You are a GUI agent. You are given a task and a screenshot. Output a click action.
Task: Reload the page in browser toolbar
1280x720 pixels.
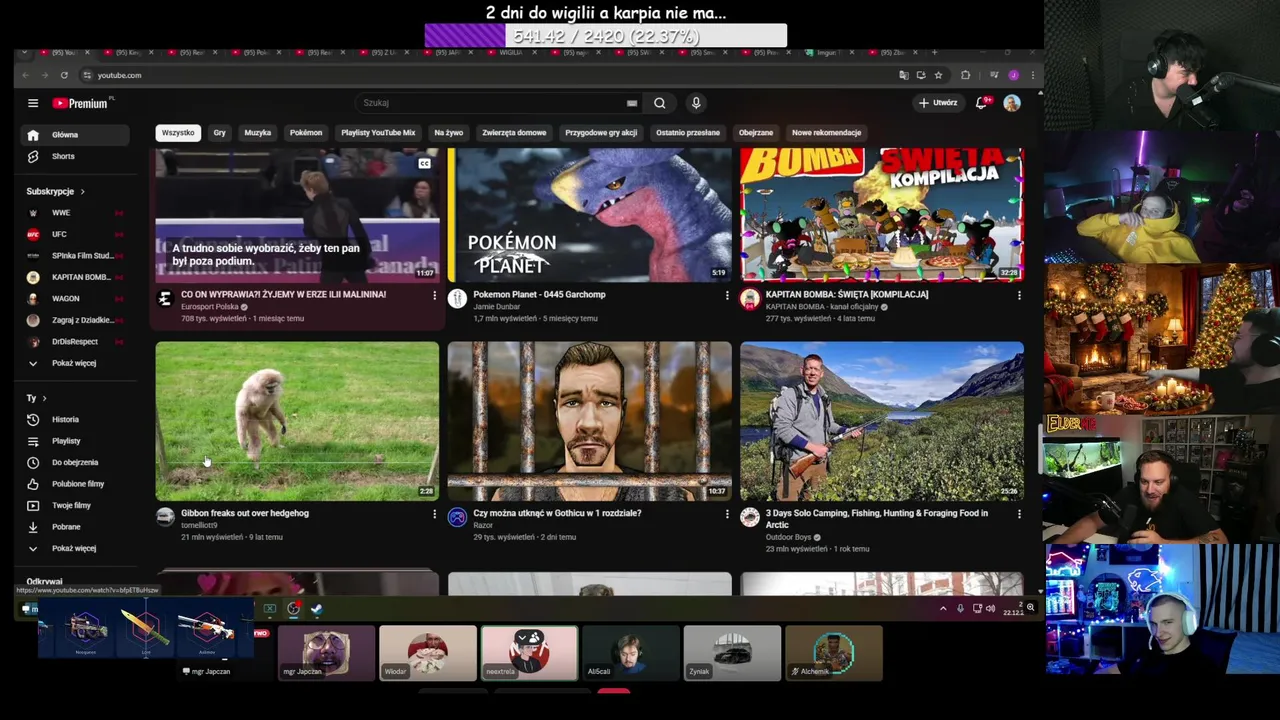click(64, 75)
